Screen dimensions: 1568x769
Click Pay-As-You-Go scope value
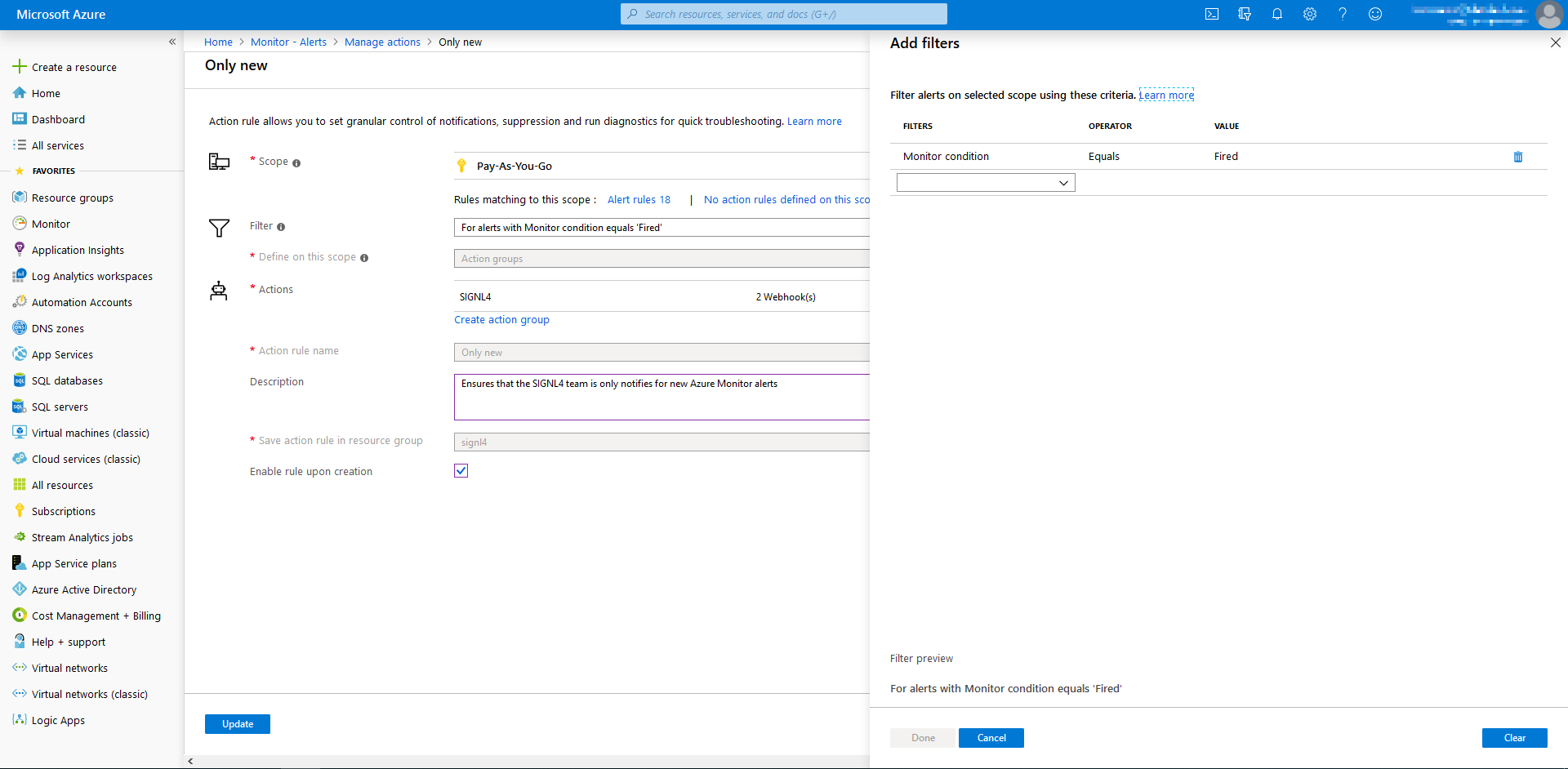[514, 166]
